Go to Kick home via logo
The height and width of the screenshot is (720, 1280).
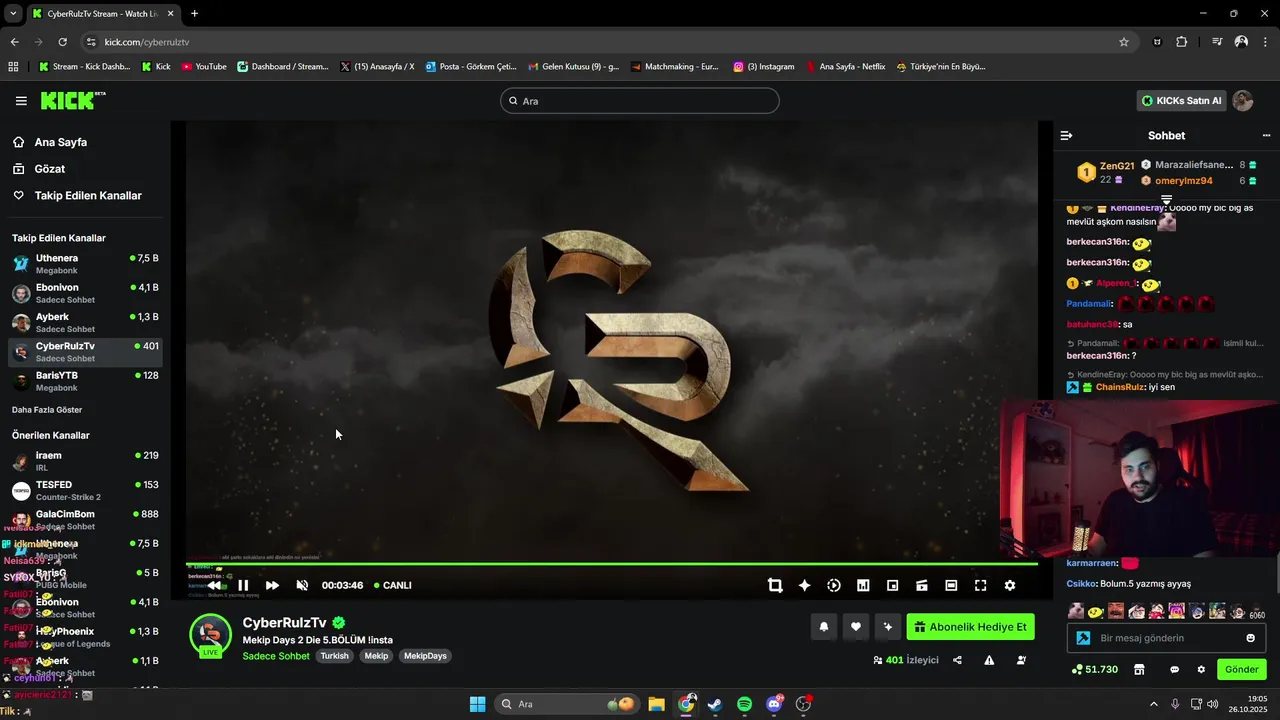(73, 100)
